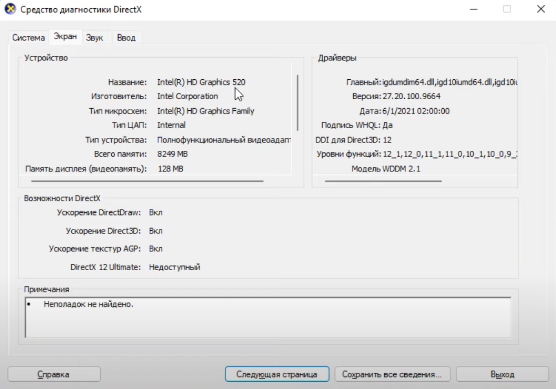This screenshot has width=556, height=389.
Task: Click the Ускорение DirectDraw Вкл value
Action: [156, 212]
